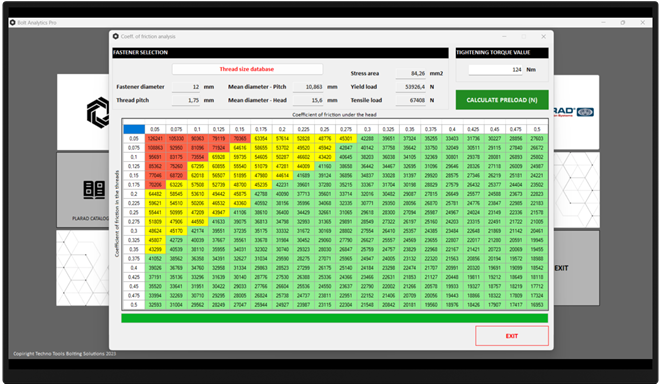Click the hexagon logo in main window

98,112
